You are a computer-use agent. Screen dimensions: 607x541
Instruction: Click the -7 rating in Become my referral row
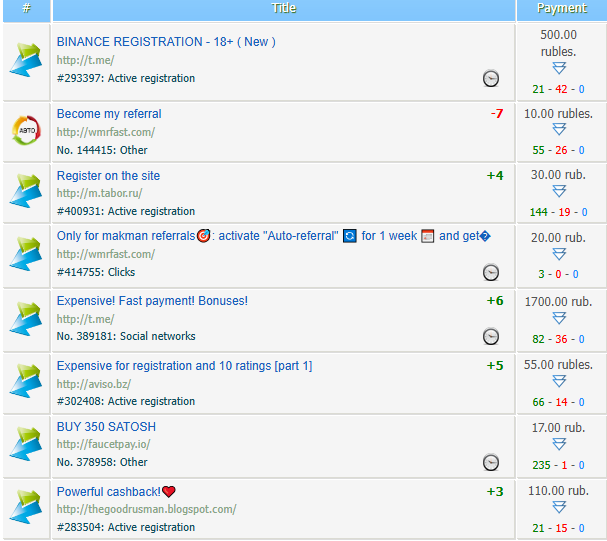click(x=497, y=114)
